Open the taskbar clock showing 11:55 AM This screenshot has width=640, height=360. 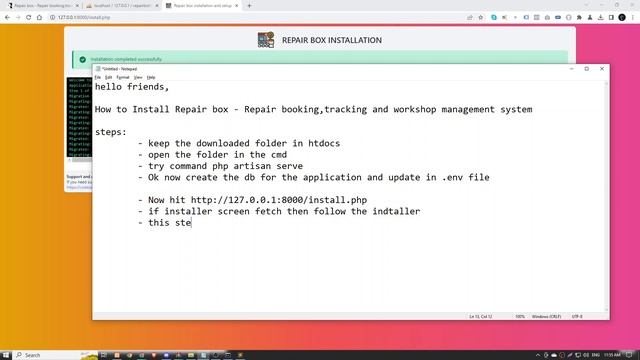(612, 355)
